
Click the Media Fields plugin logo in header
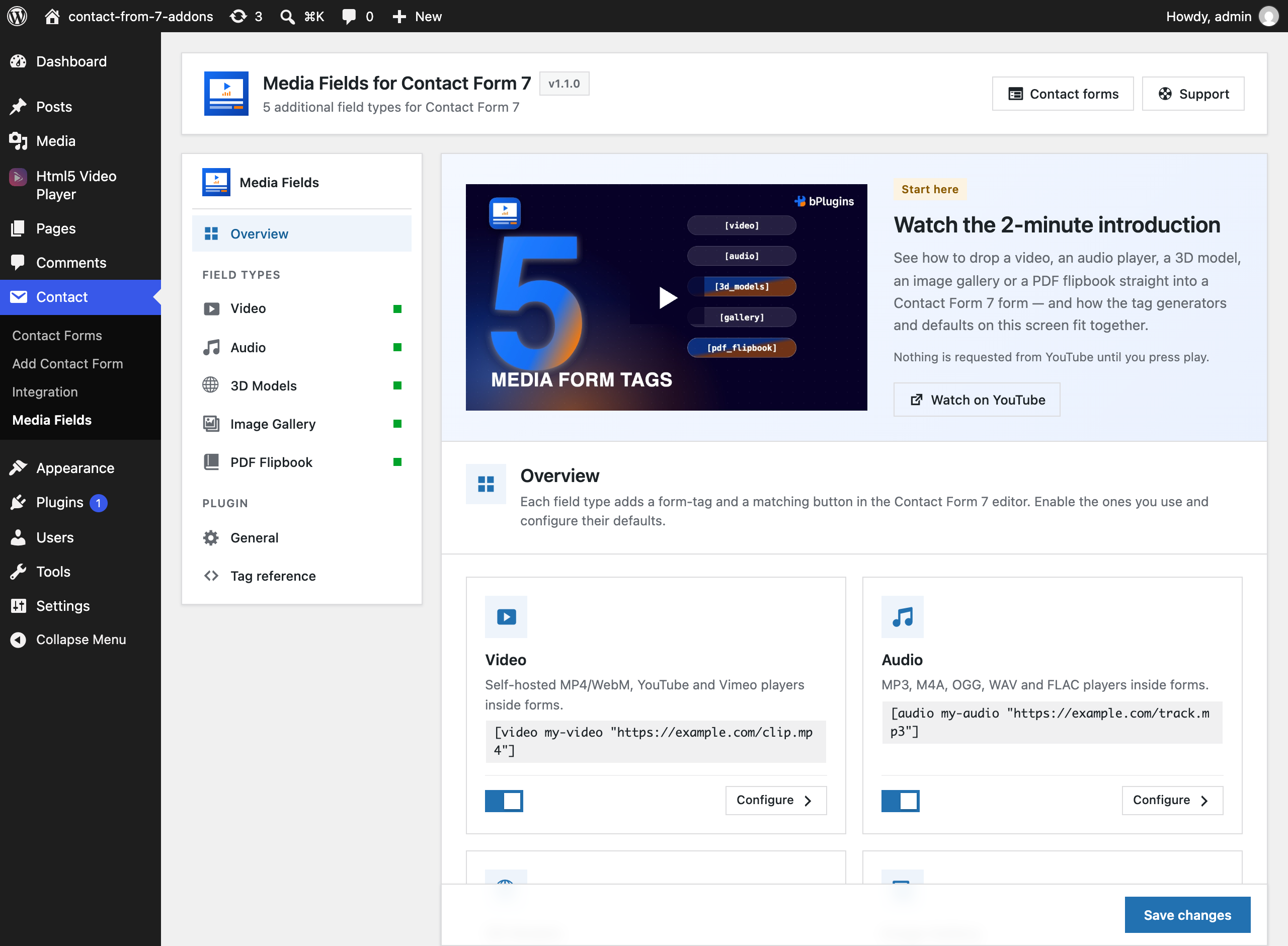click(226, 93)
